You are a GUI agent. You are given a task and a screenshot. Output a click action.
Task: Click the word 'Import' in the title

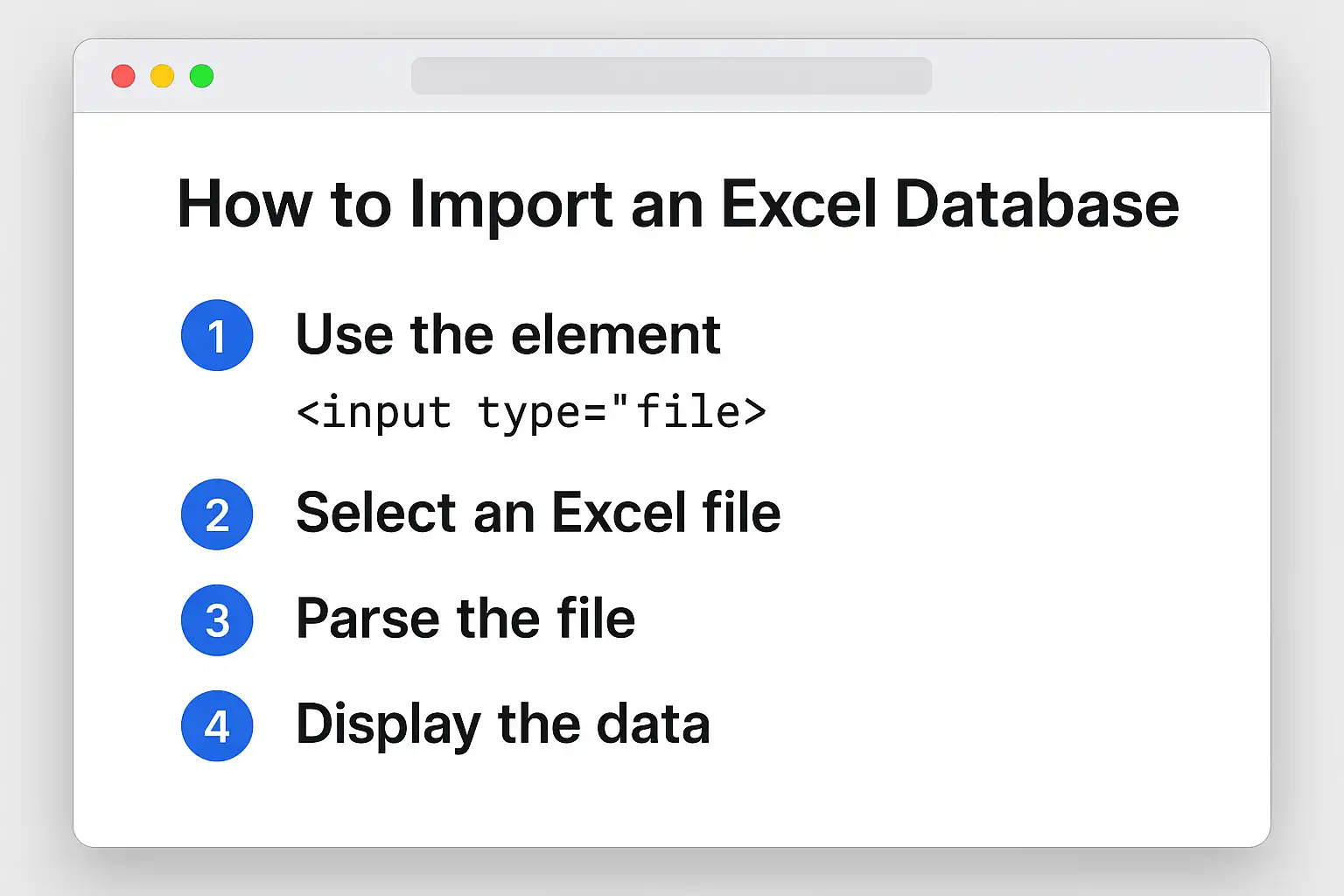click(511, 206)
